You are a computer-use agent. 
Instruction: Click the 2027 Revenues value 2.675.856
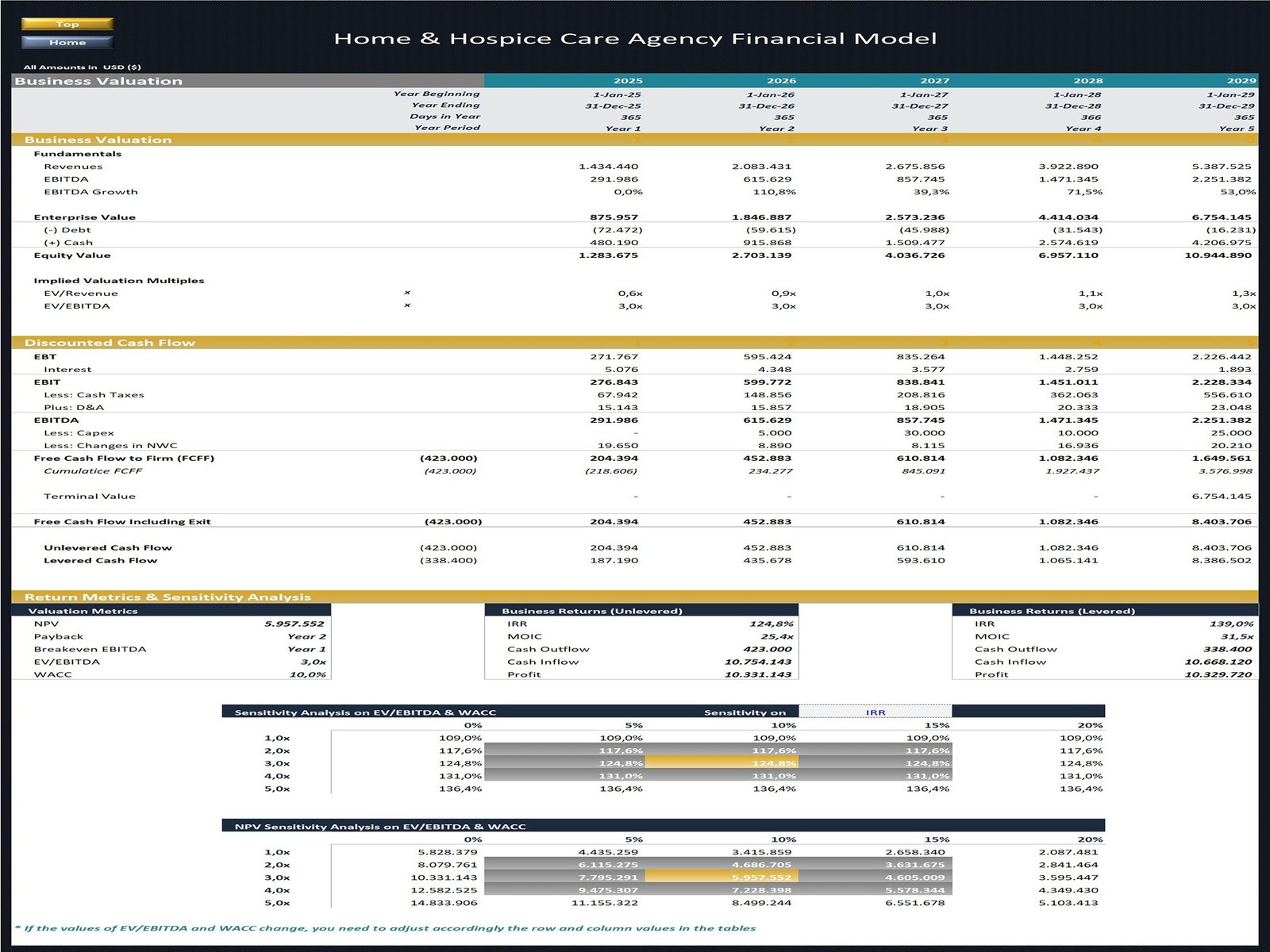tap(914, 167)
